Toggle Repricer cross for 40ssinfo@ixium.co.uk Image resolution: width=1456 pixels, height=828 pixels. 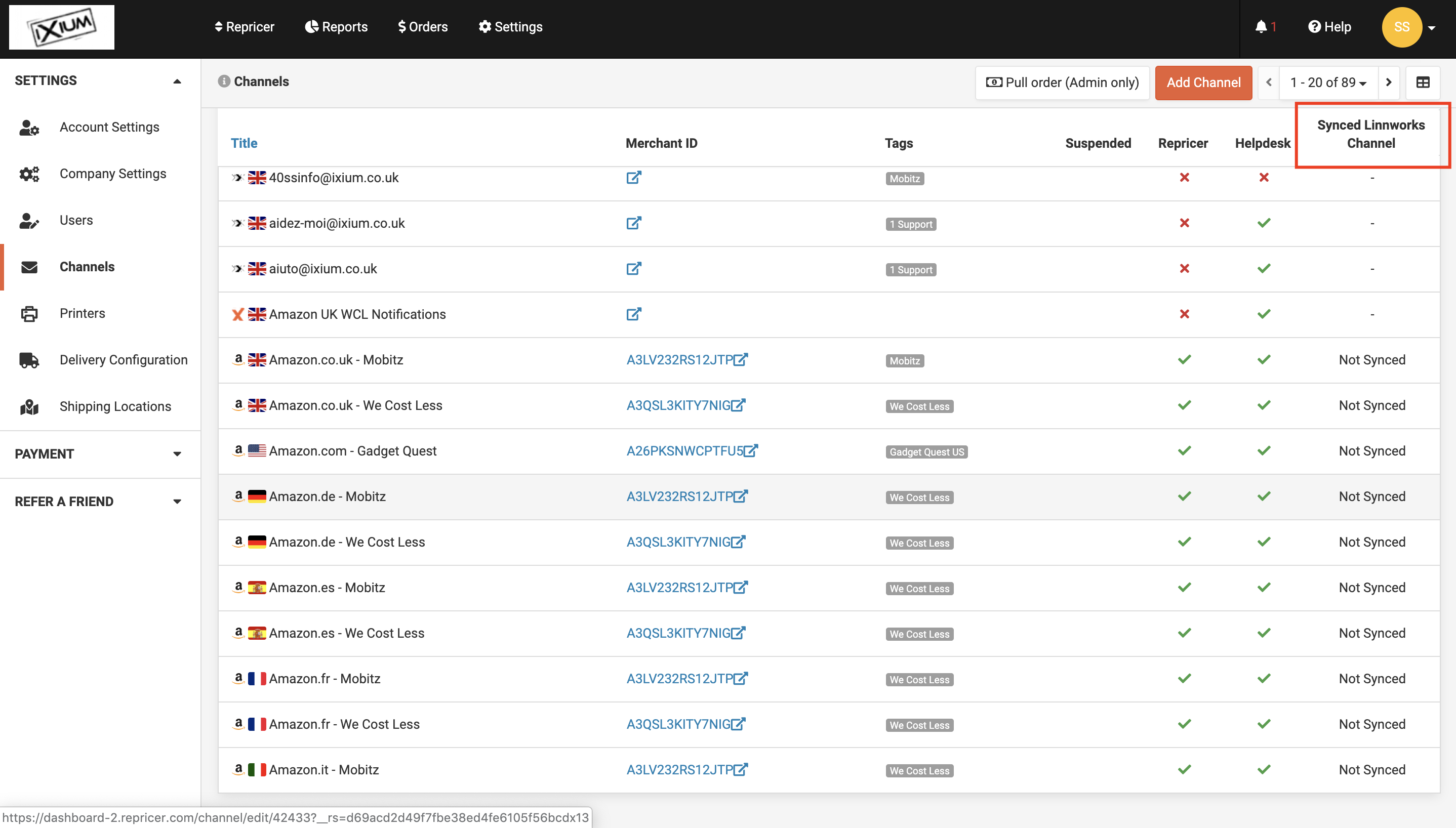tap(1184, 178)
